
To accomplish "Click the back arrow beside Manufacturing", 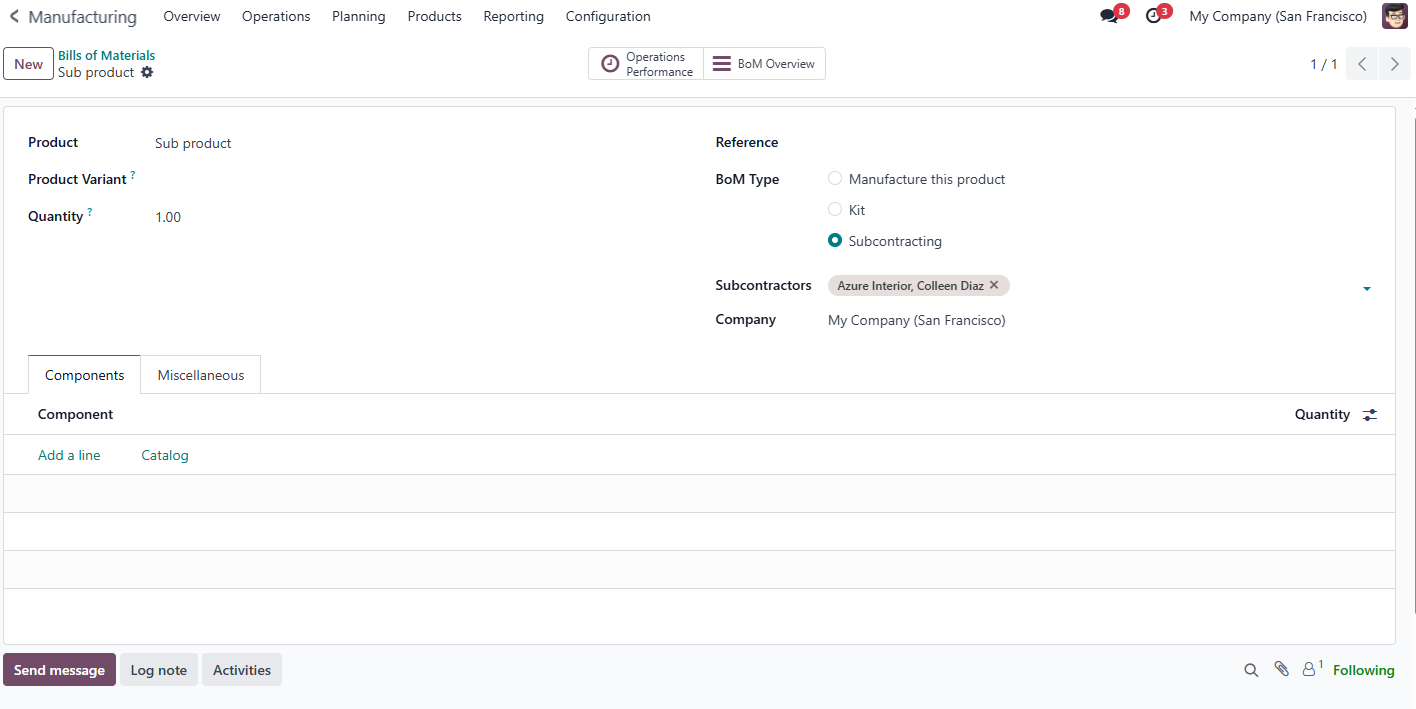I will [x=14, y=17].
